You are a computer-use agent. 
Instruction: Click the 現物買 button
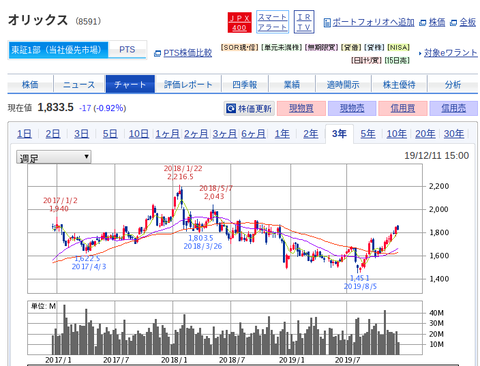301,108
